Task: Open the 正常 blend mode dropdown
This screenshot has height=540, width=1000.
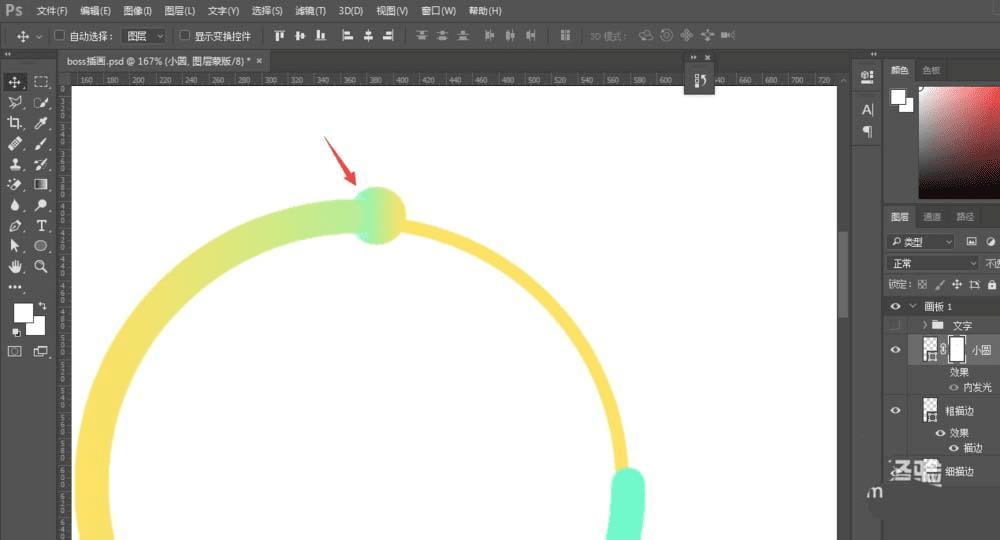Action: click(932, 263)
